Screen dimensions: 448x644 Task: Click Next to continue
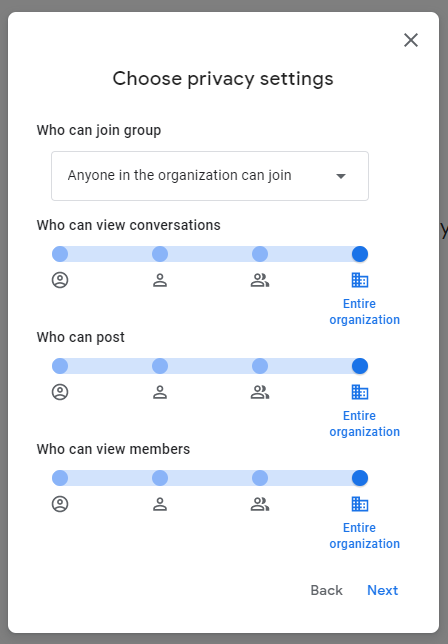tap(382, 590)
